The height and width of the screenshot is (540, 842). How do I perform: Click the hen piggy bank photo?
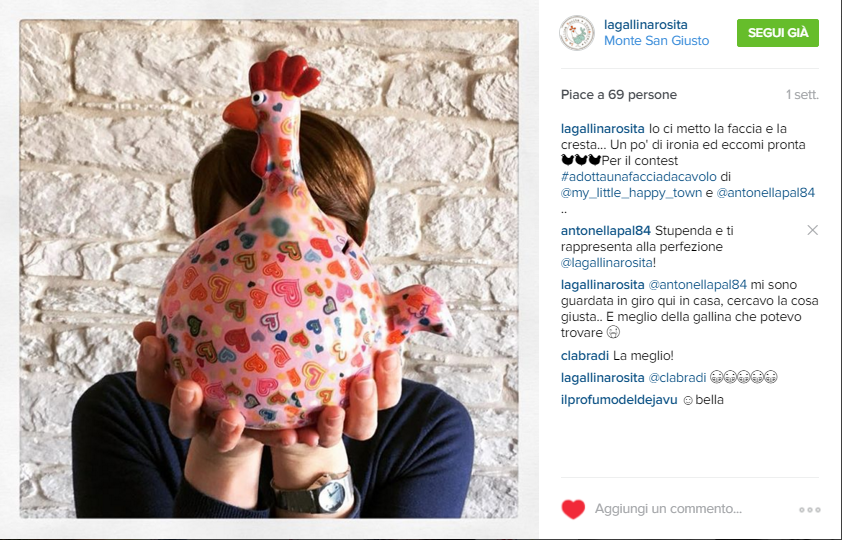pos(269,269)
